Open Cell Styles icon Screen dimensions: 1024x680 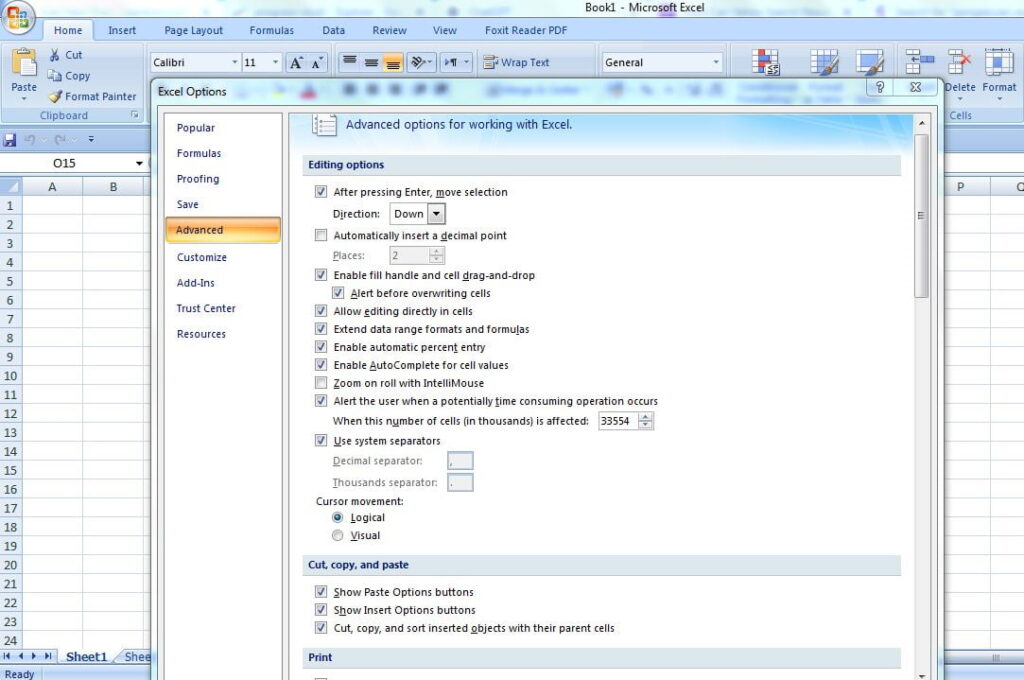869,63
